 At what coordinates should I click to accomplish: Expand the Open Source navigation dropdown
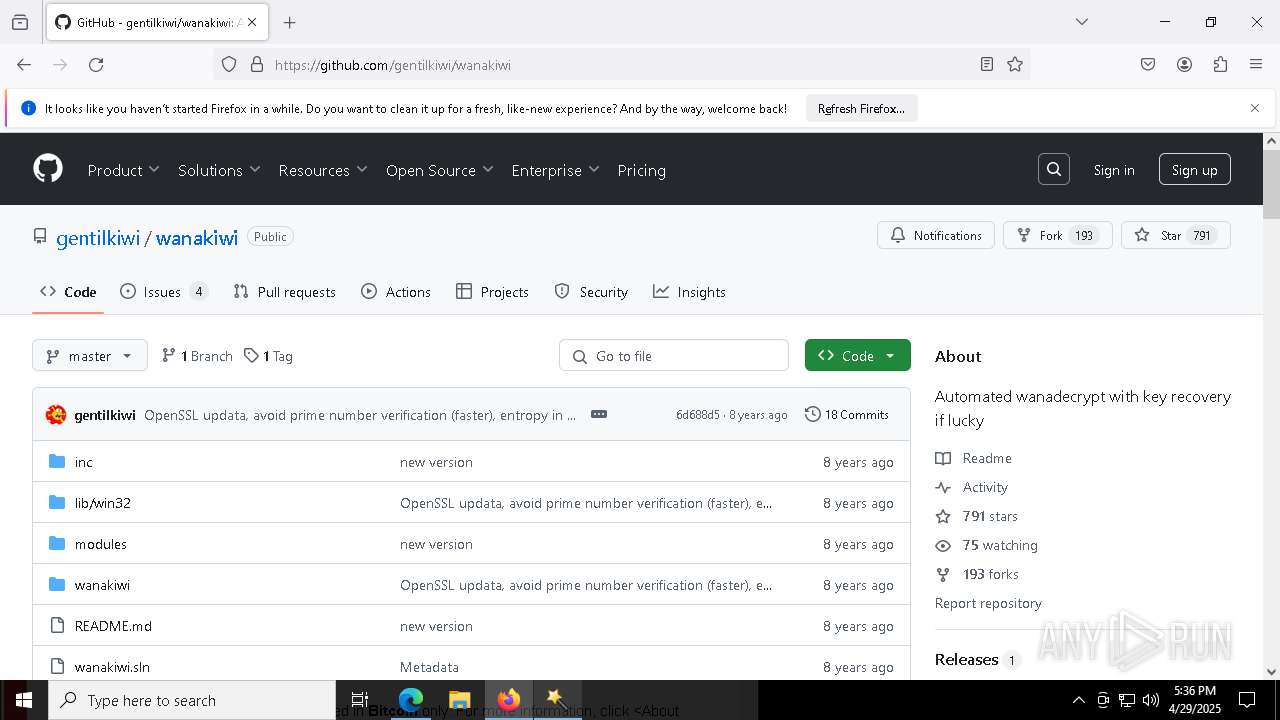click(440, 170)
